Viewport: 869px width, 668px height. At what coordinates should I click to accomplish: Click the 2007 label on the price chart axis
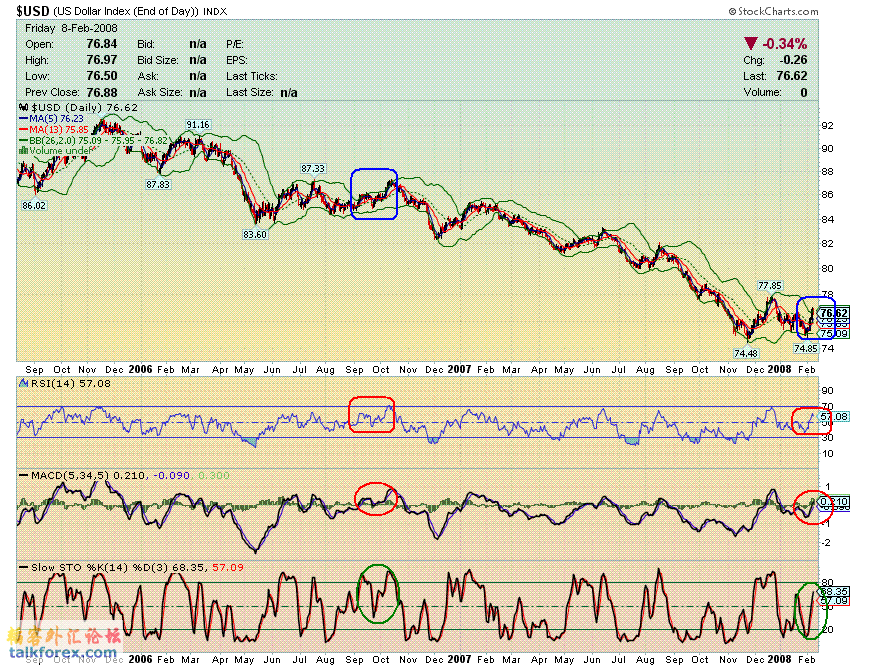pyautogui.click(x=459, y=369)
